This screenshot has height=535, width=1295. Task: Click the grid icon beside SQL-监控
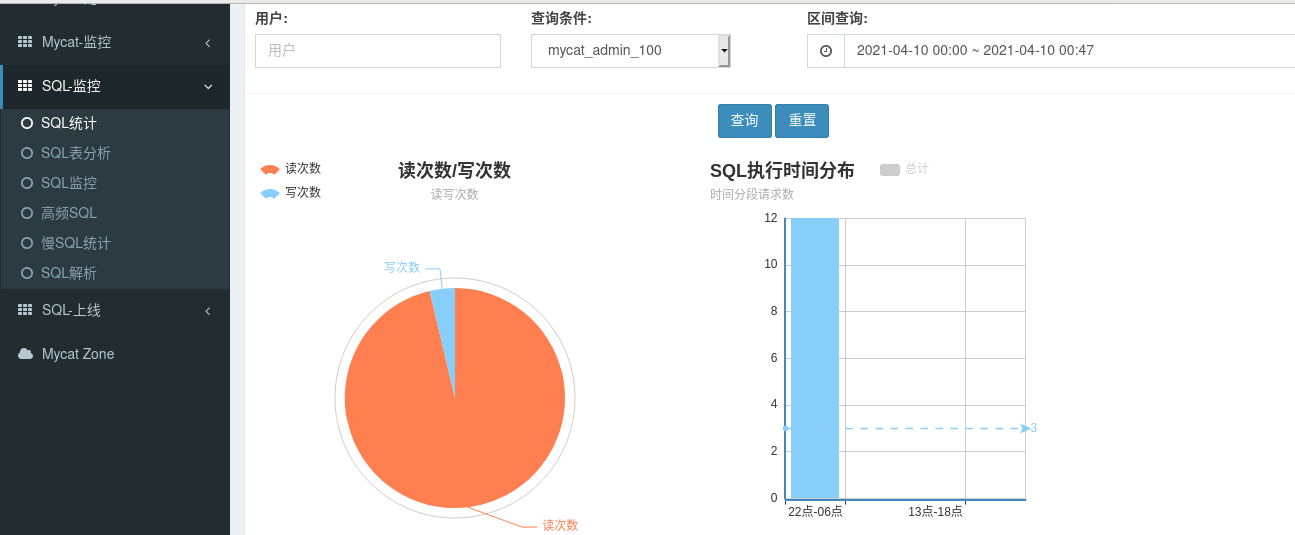point(25,86)
